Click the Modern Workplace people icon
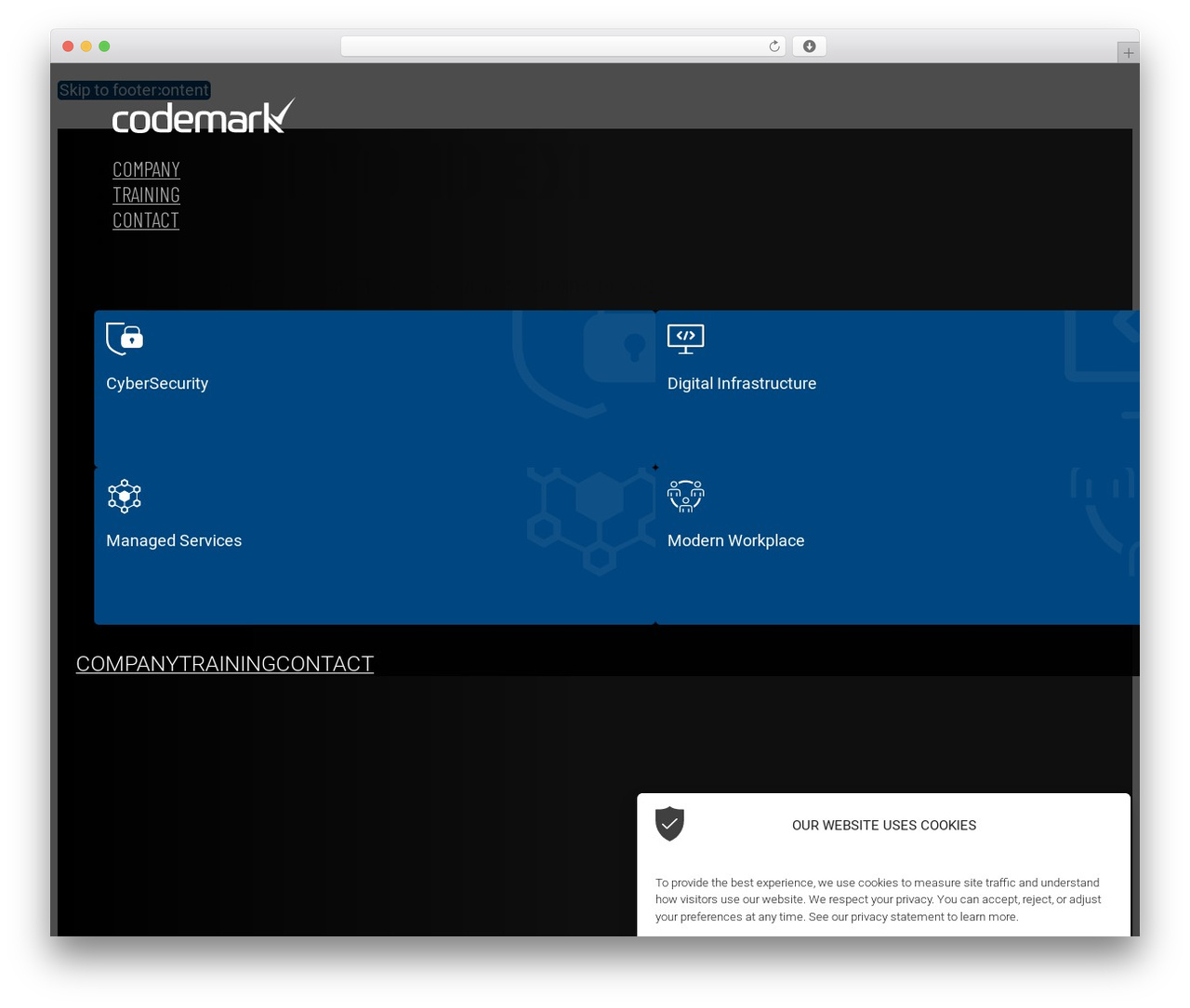1190x1008 pixels. click(x=686, y=497)
